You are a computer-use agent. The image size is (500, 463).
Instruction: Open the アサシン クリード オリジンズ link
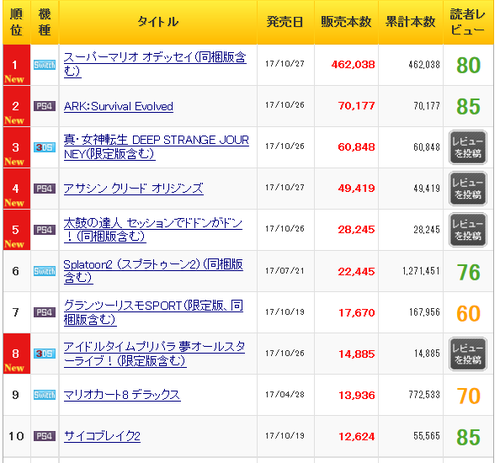(x=133, y=189)
